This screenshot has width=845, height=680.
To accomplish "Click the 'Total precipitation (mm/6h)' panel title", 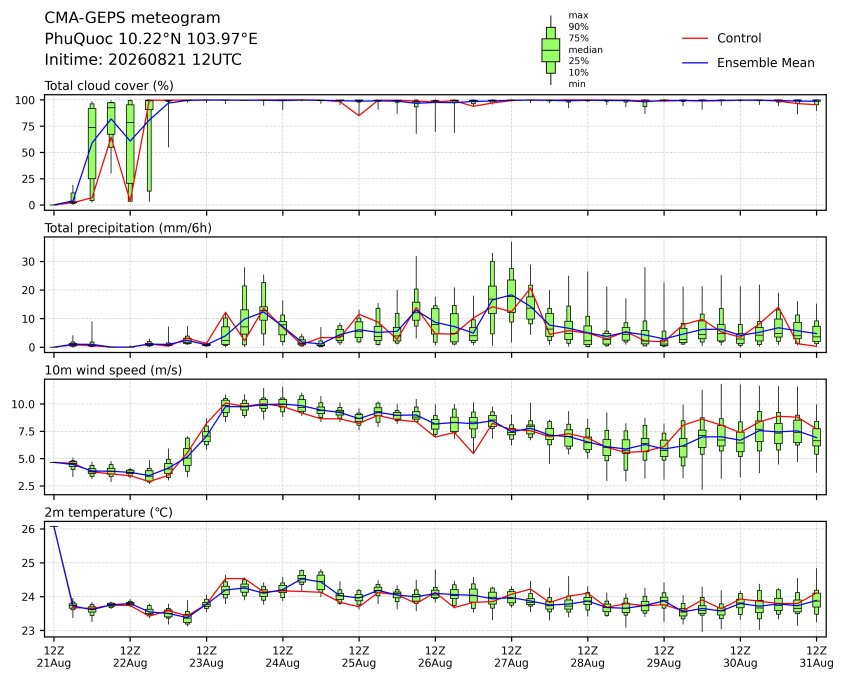I will 128,228.
